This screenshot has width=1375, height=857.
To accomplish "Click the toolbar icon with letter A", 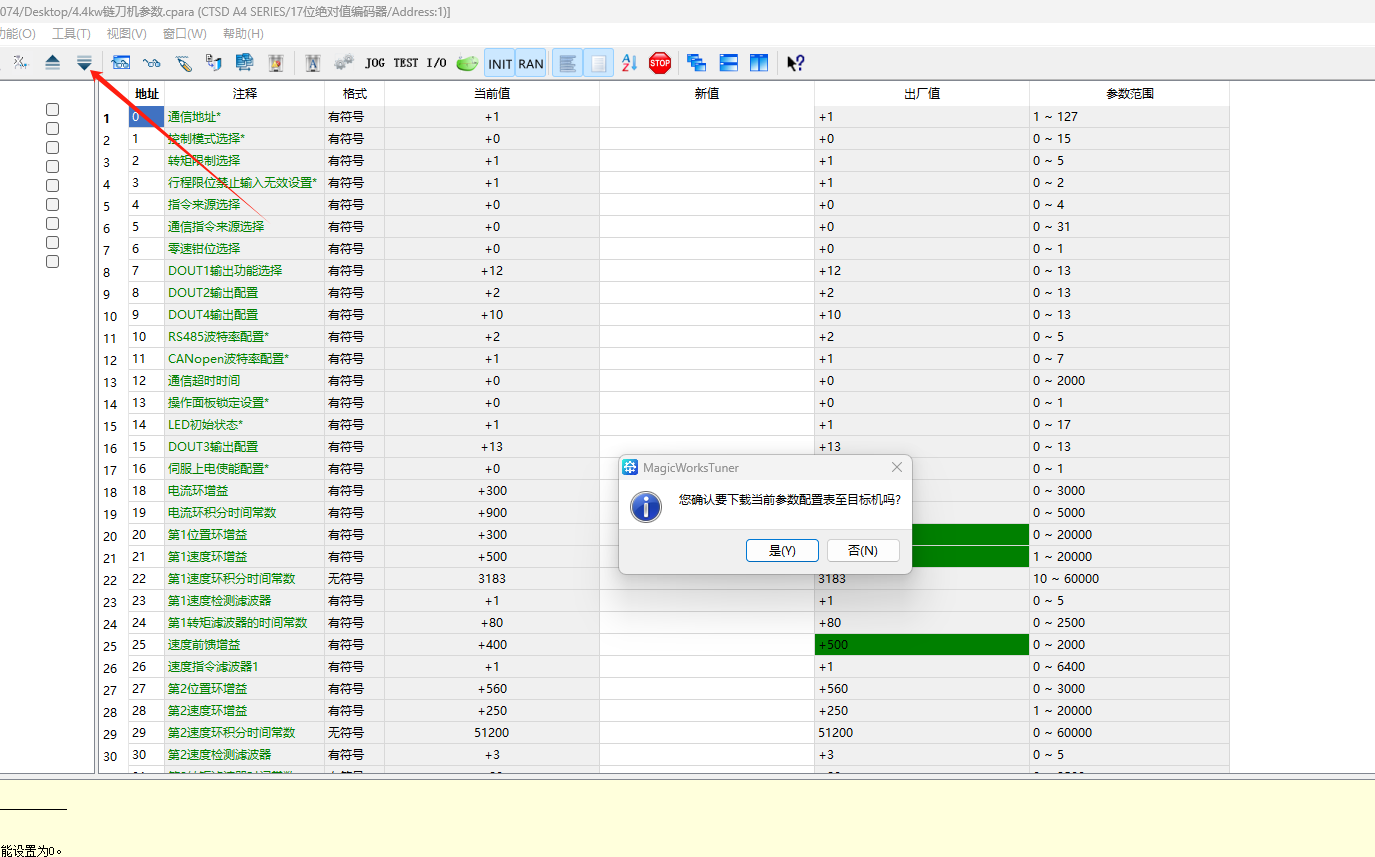I will (312, 63).
